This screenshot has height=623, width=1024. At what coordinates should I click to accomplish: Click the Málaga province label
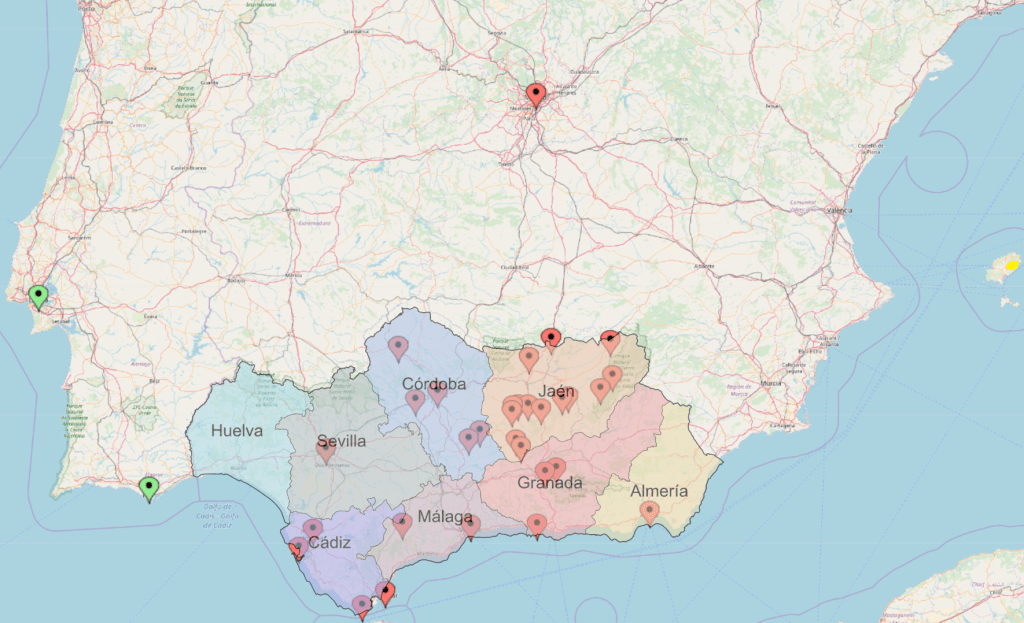pos(446,517)
